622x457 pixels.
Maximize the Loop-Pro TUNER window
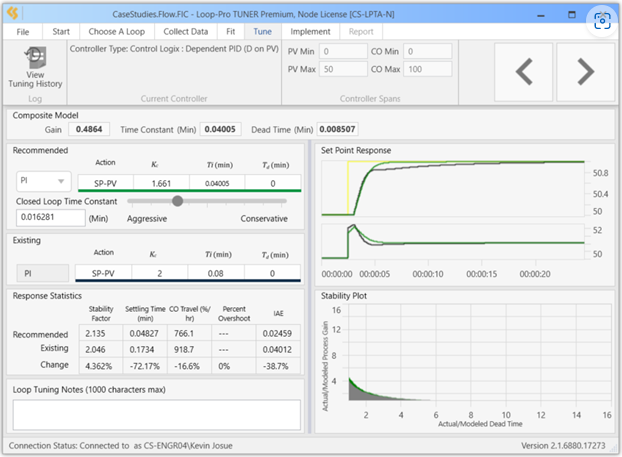point(572,15)
